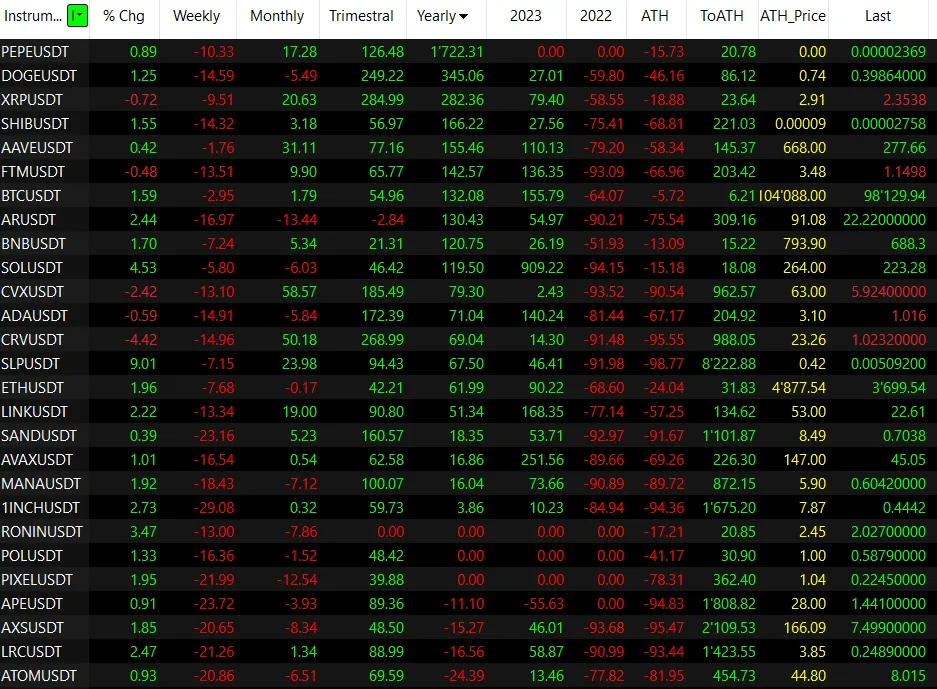Screen dimensions: 937x689
Task: Click AXSUSDT ToATH value 2'109.53
Action: [729, 627]
